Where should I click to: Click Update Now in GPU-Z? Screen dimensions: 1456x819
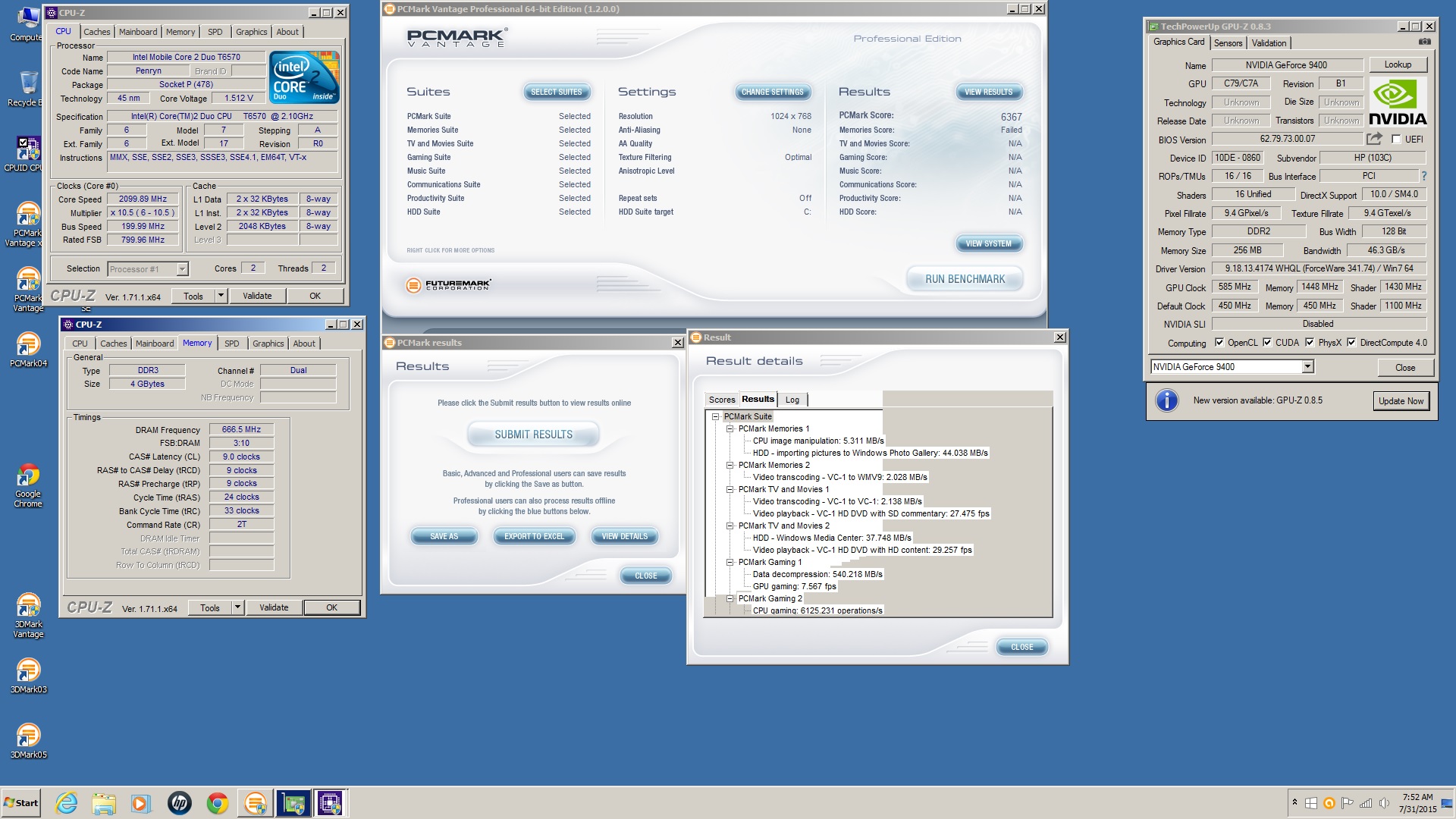1401,401
